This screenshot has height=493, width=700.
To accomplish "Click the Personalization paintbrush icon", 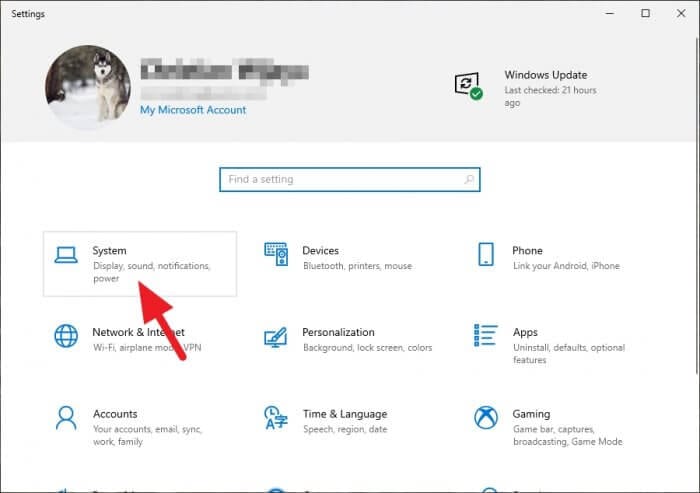I will pos(275,337).
